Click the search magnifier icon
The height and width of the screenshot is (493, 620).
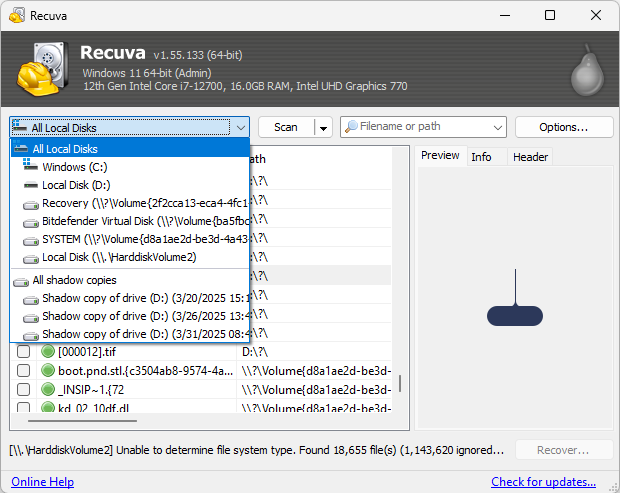[x=351, y=127]
